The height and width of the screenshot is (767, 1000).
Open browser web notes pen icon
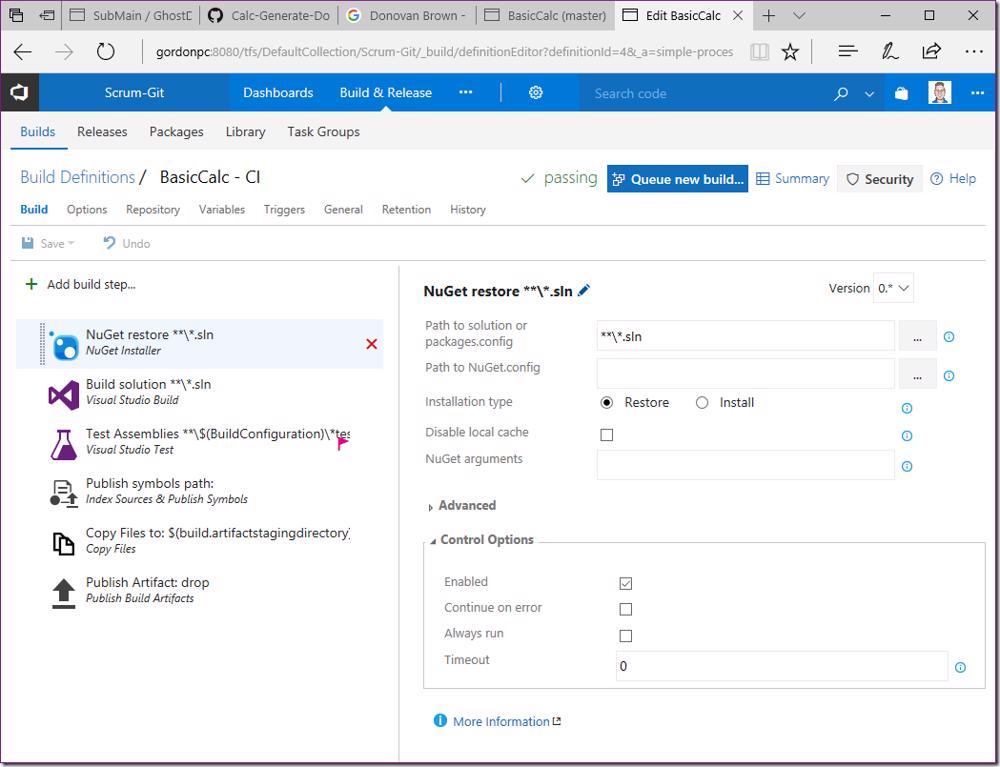(889, 52)
